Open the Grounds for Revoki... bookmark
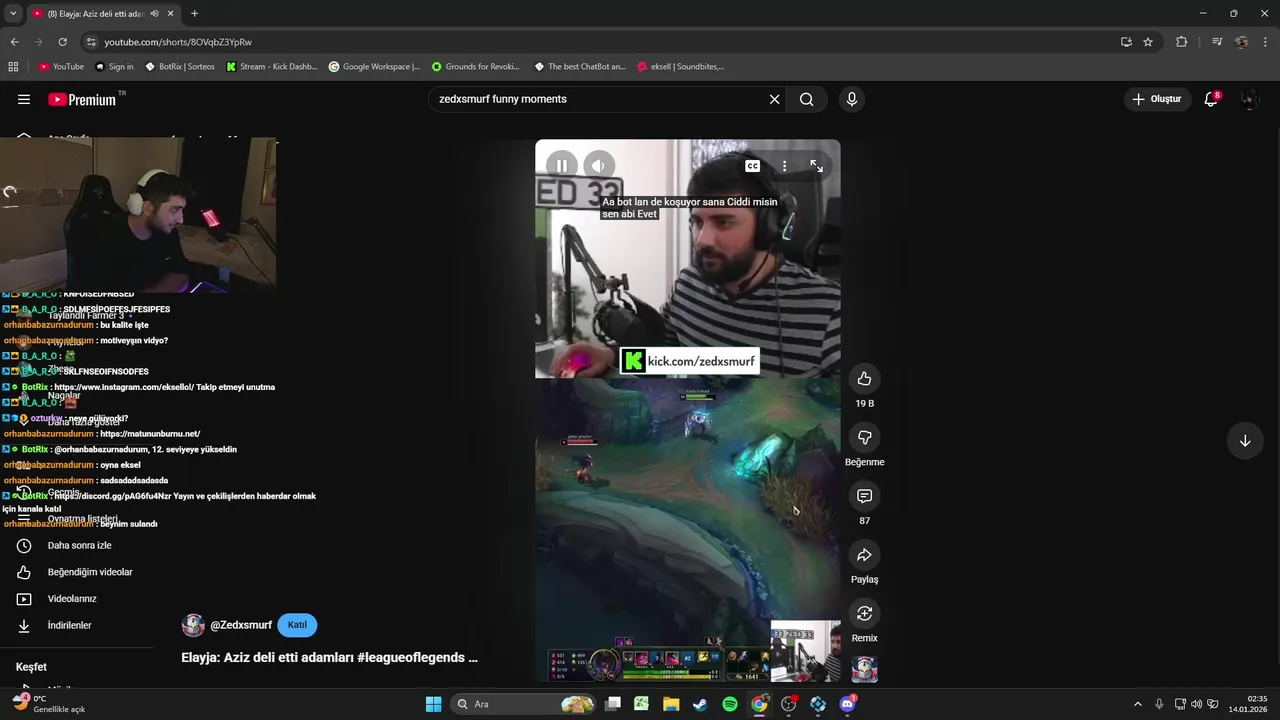 (x=476, y=67)
